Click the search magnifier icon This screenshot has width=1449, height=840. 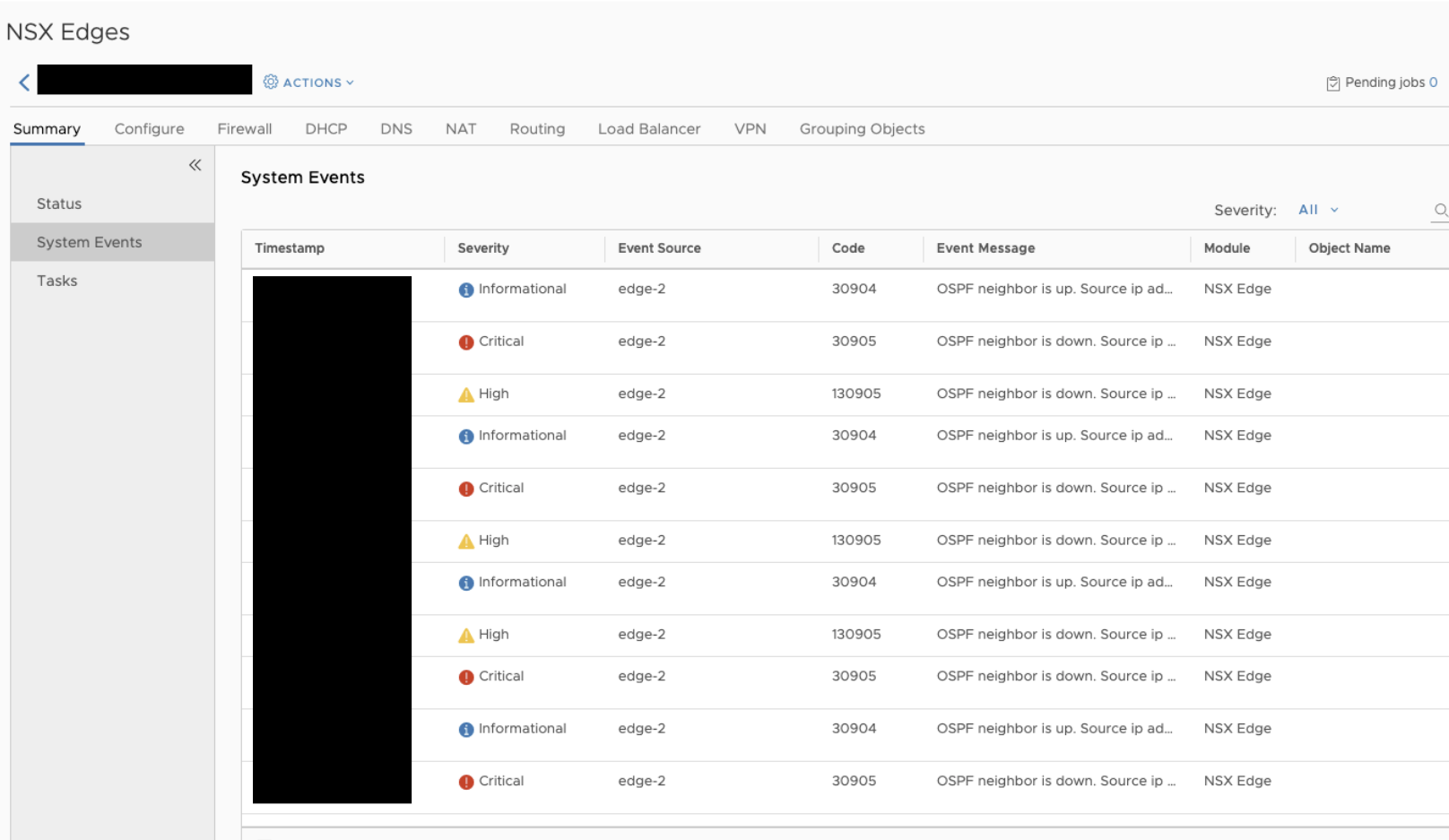click(1440, 211)
